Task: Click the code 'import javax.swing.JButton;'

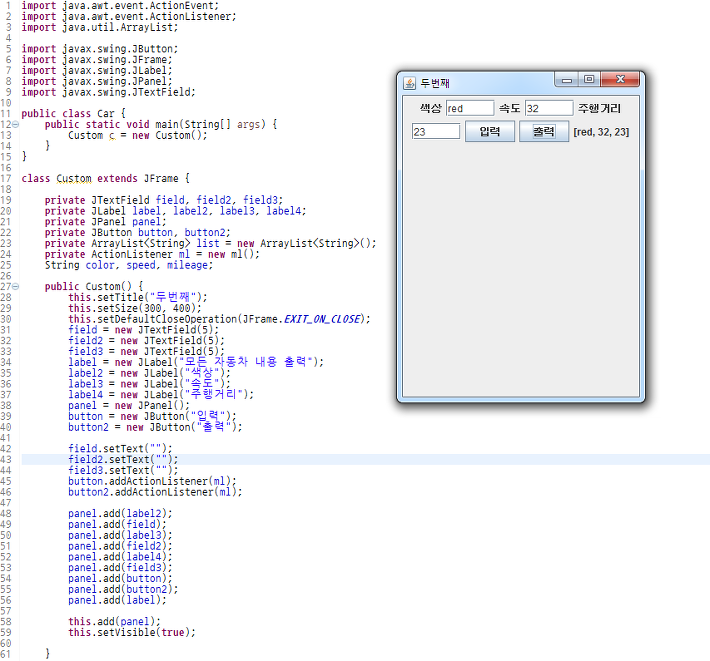Action: (100, 48)
